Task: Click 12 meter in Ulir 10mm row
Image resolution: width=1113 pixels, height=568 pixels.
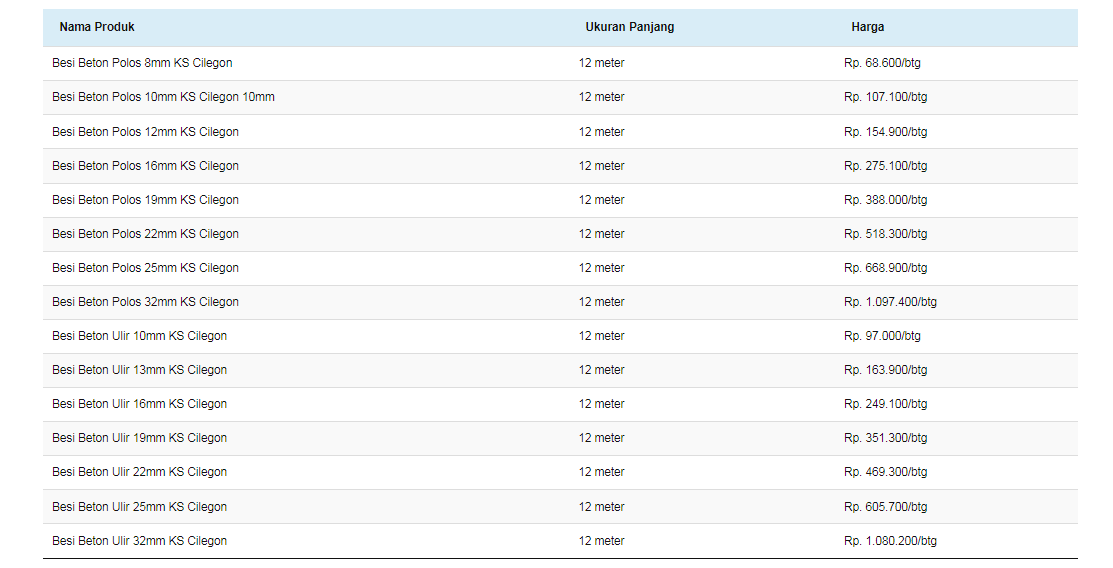Action: tap(602, 336)
